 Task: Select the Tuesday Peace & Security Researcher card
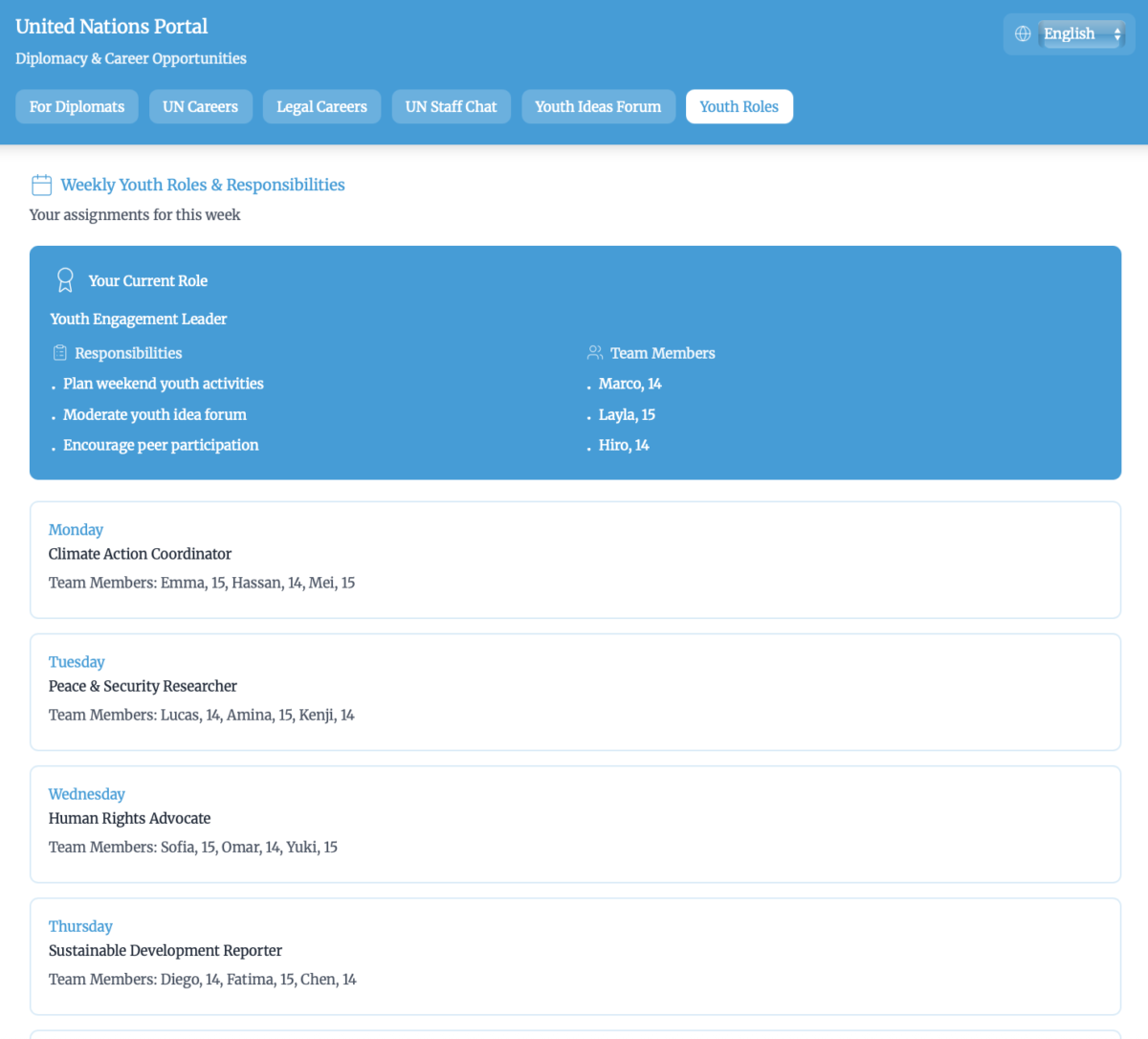tap(575, 692)
